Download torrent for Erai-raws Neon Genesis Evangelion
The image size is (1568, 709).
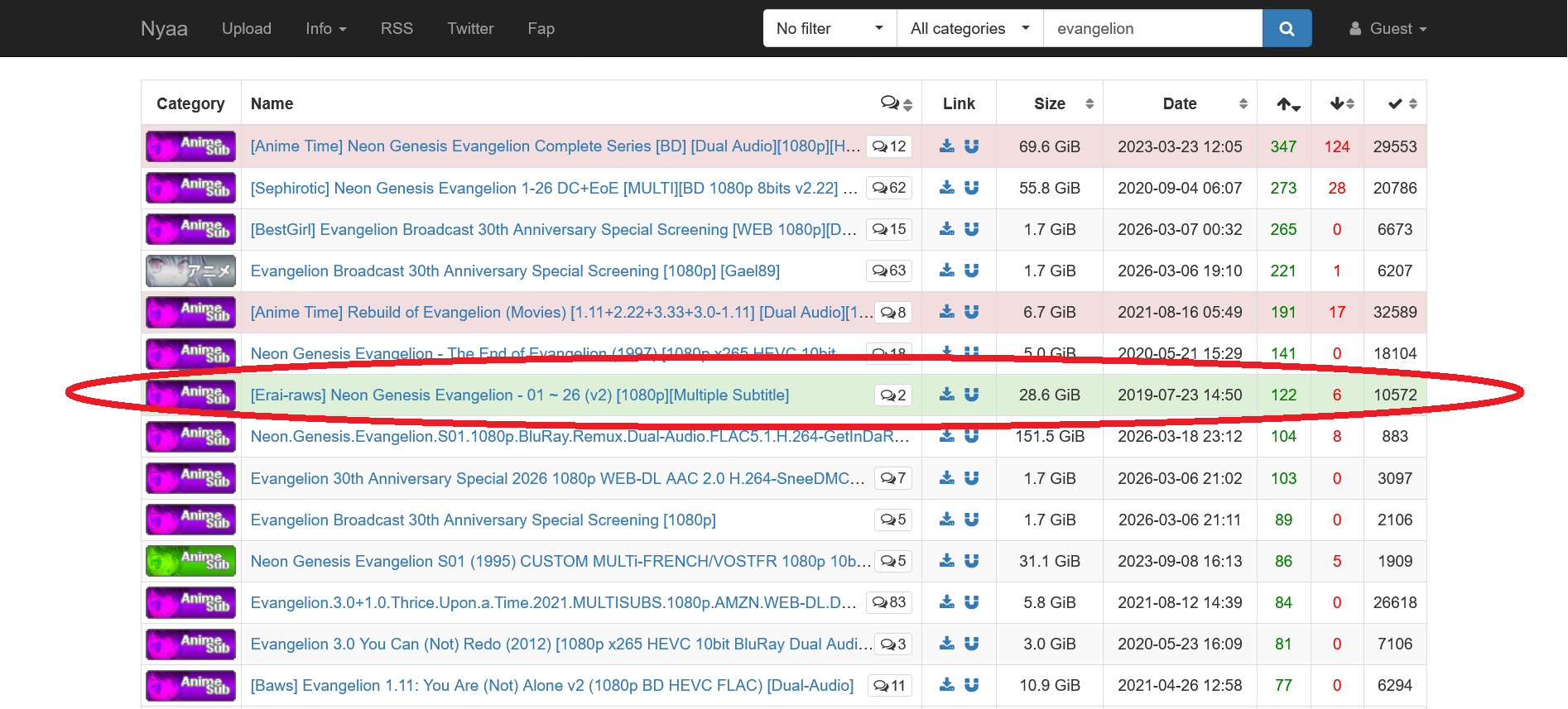947,395
